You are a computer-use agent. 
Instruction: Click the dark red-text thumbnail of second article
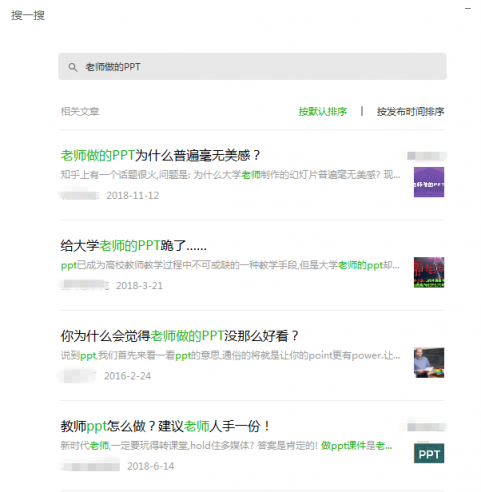tap(429, 272)
